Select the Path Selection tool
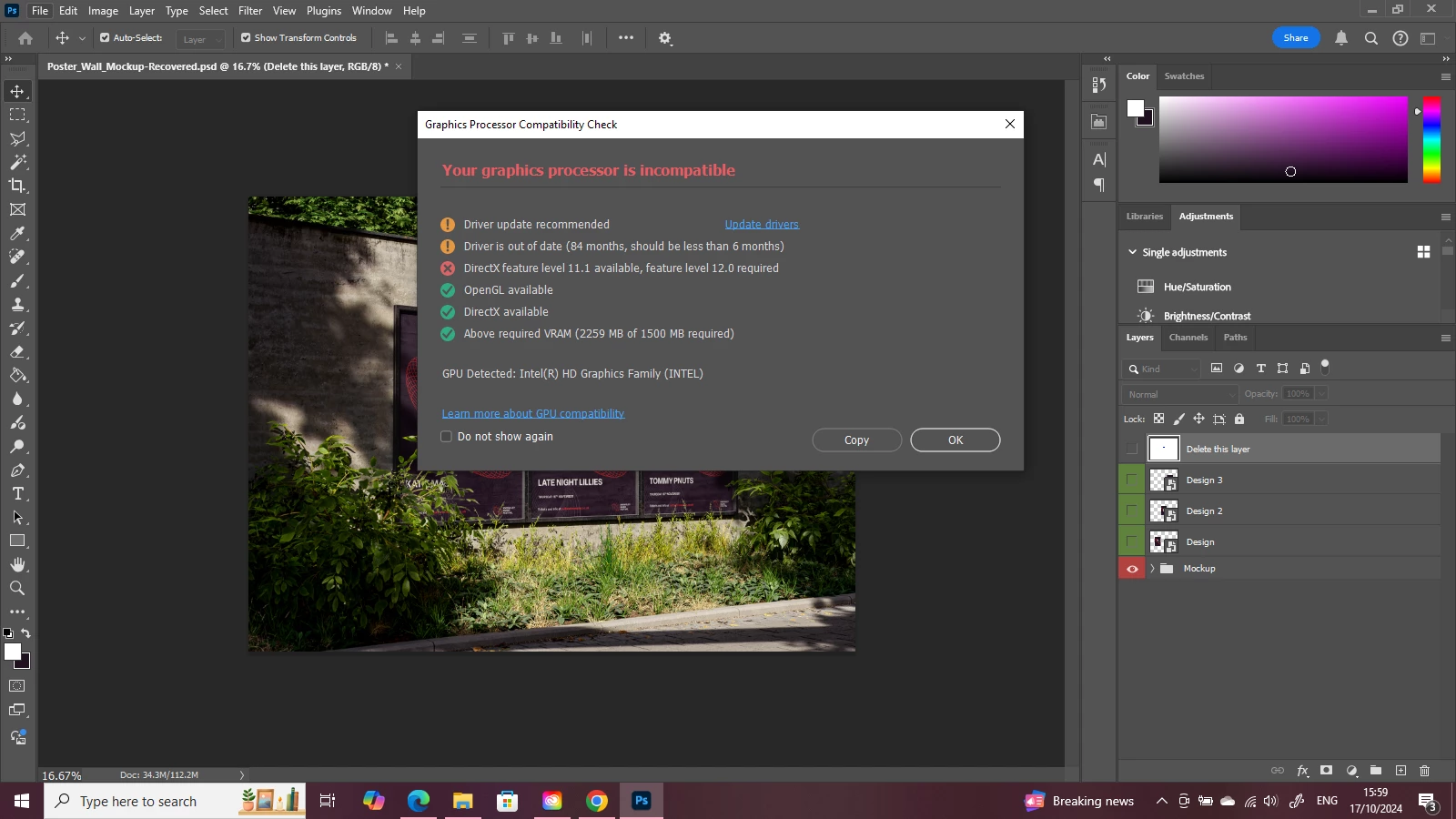The width and height of the screenshot is (1456, 819). point(17,517)
